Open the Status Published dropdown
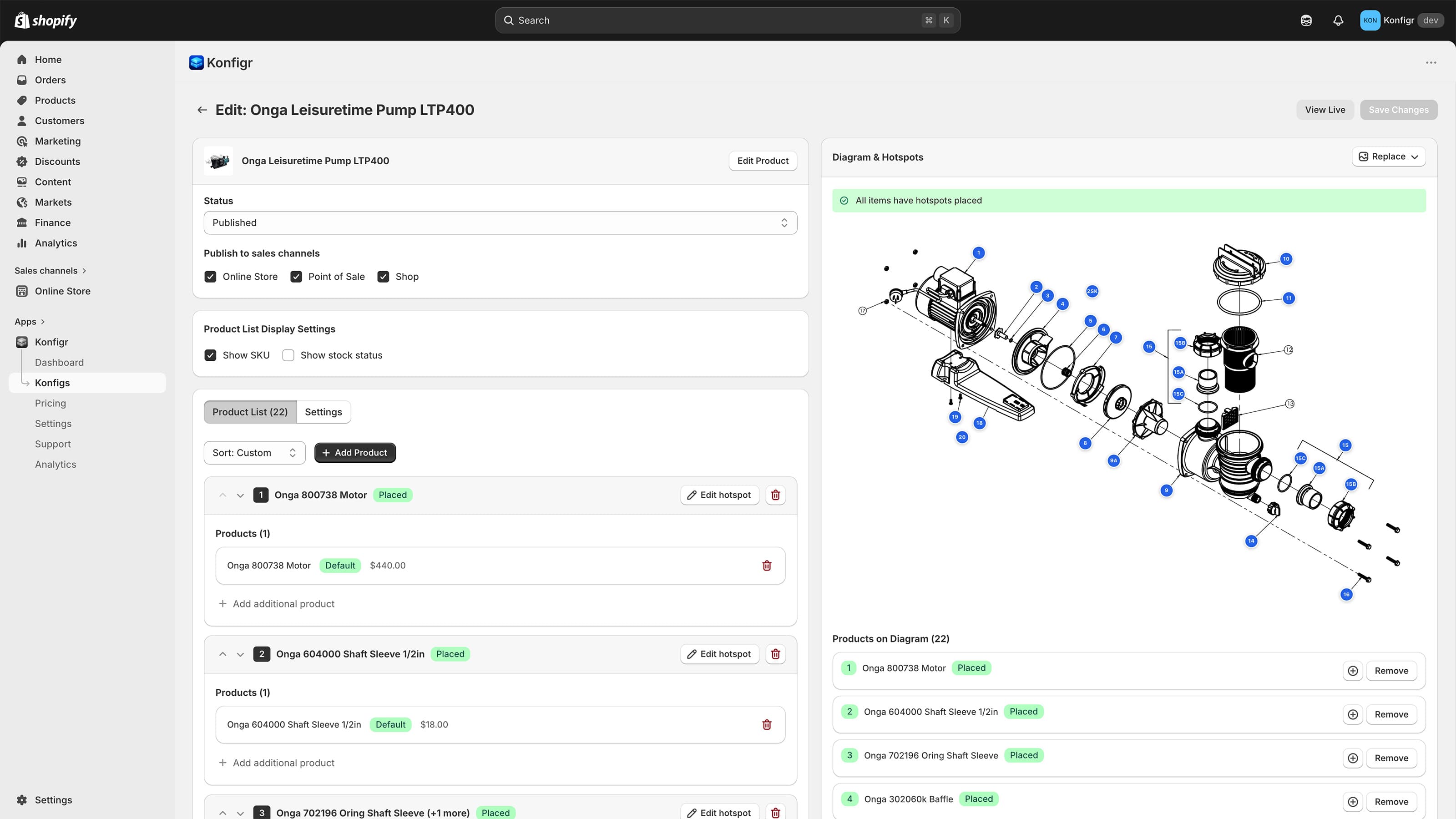Viewport: 1456px width, 819px height. coord(500,222)
